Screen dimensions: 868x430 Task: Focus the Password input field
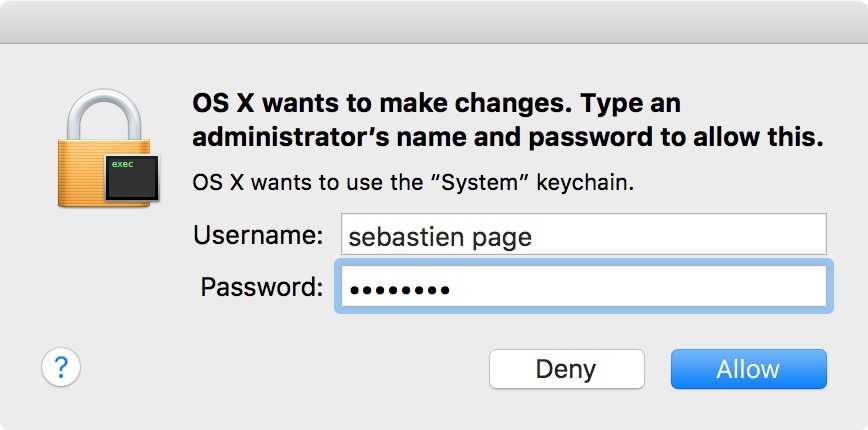[x=583, y=287]
